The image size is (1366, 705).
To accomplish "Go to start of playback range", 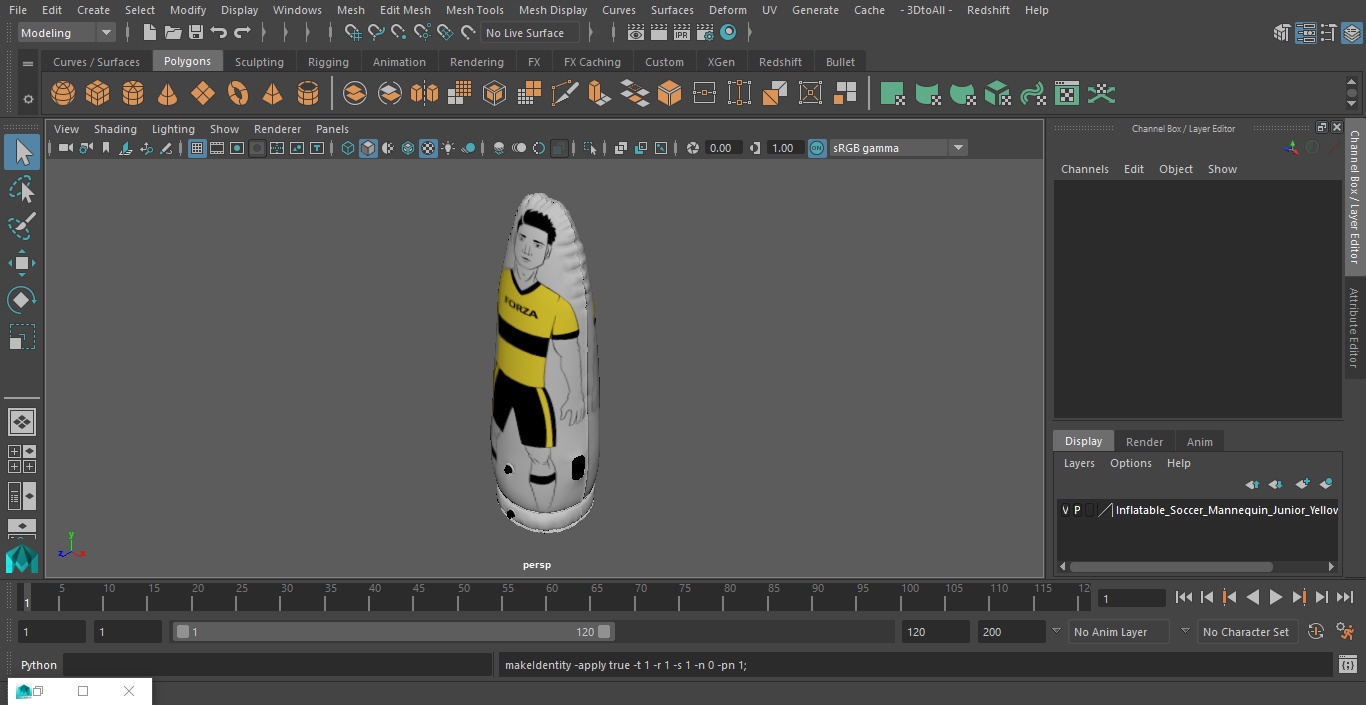I will (1184, 597).
